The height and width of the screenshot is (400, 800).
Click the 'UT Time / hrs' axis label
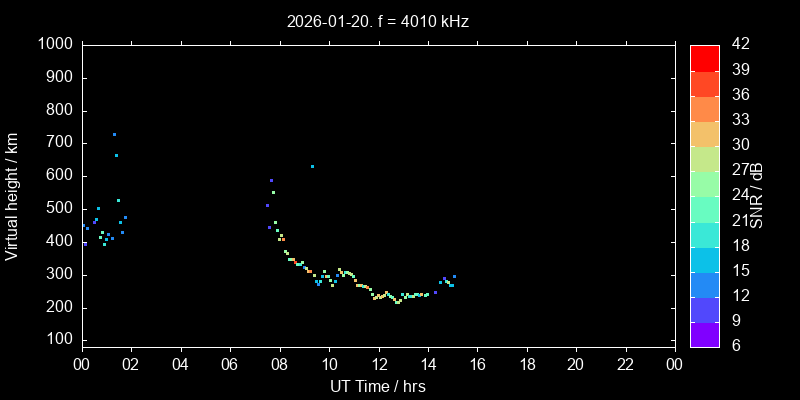[x=378, y=386]
